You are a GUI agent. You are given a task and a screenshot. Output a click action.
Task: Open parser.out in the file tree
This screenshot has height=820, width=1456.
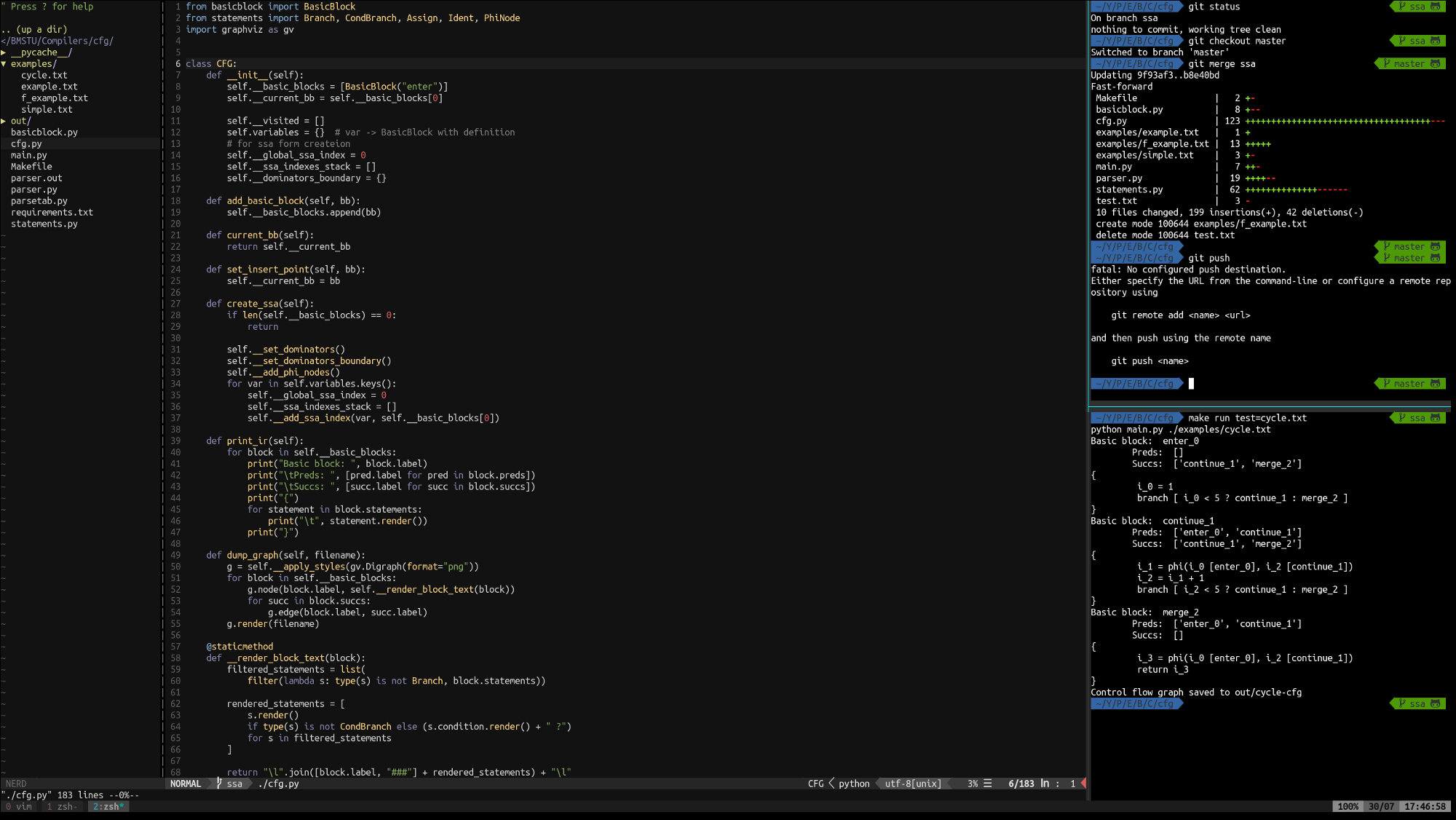tap(36, 178)
